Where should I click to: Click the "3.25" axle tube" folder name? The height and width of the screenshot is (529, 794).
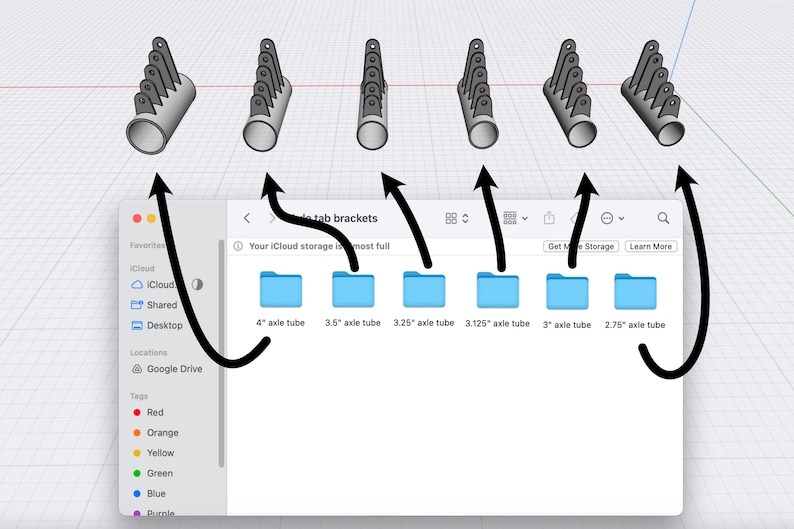(x=424, y=323)
